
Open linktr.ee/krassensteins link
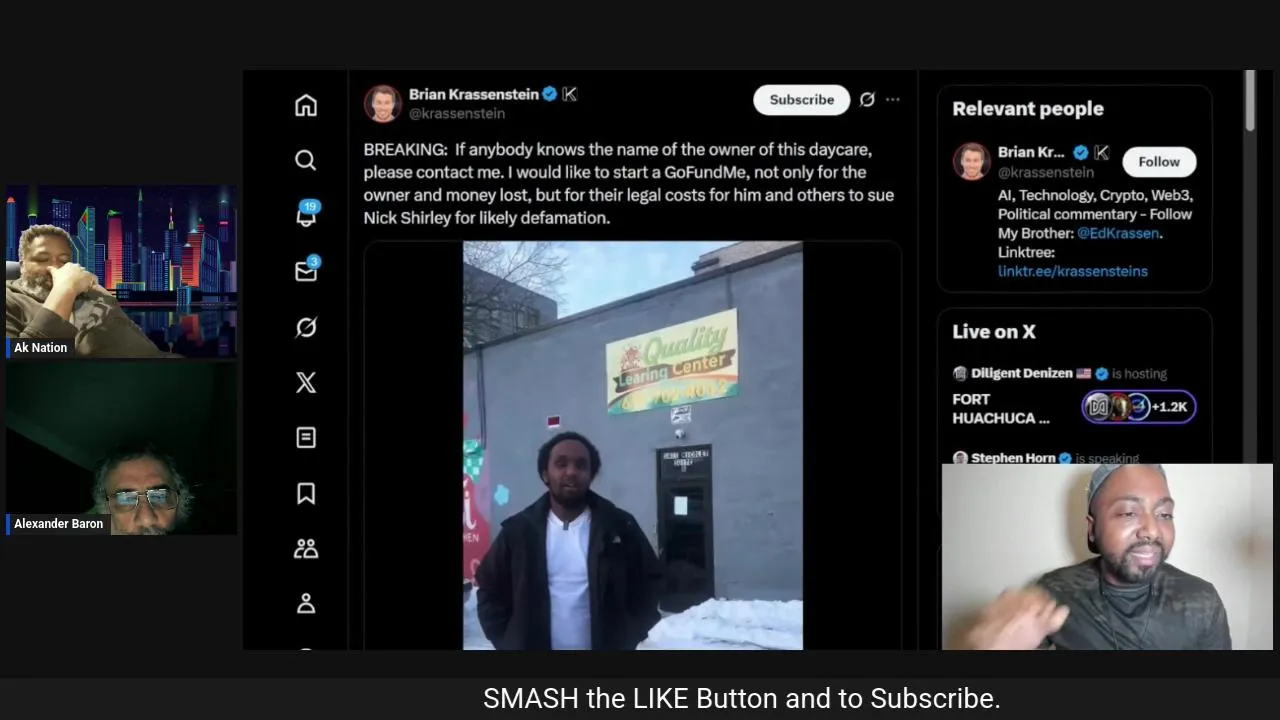(x=1072, y=271)
